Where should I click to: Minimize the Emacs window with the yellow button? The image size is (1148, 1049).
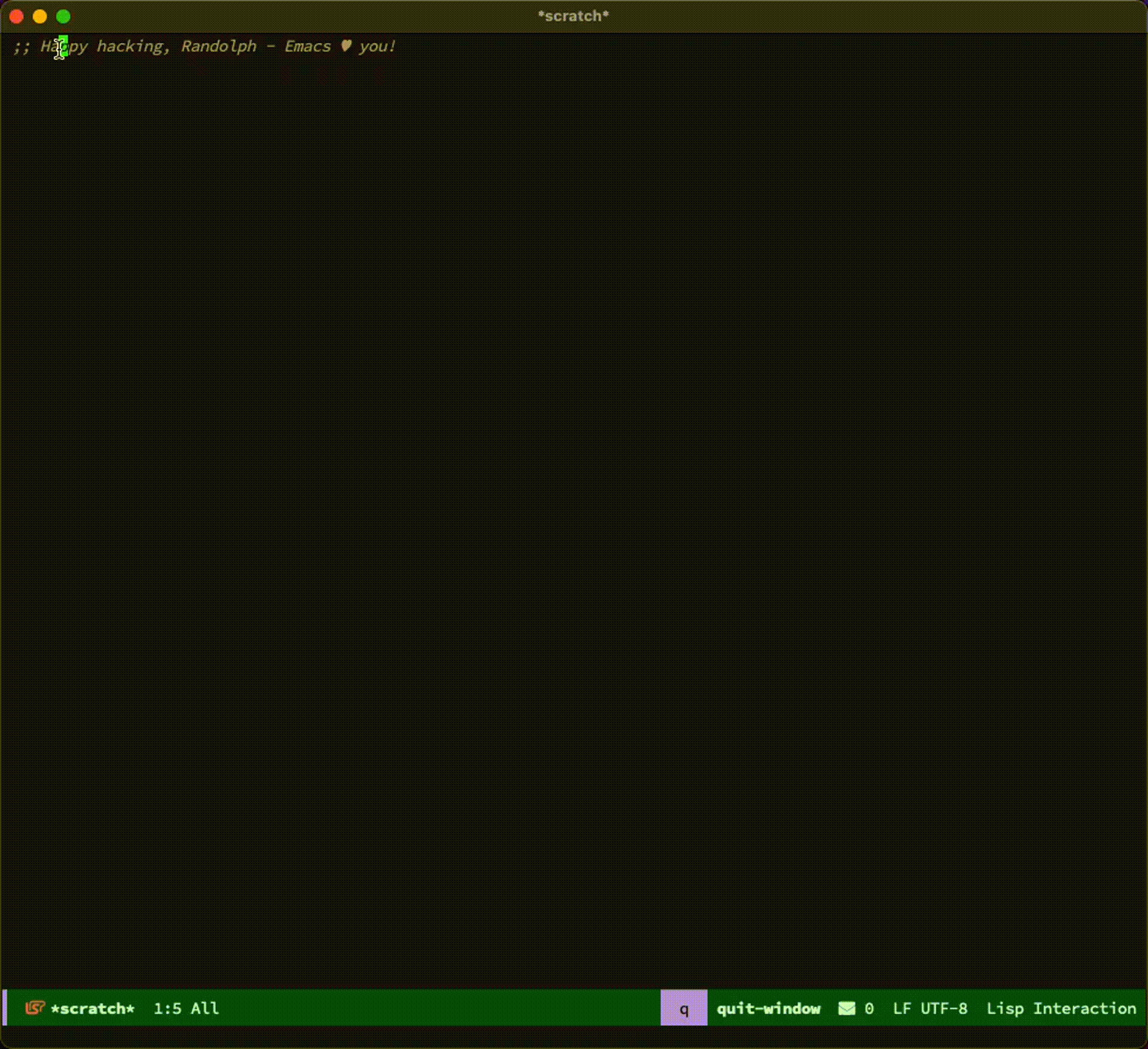[x=40, y=17]
